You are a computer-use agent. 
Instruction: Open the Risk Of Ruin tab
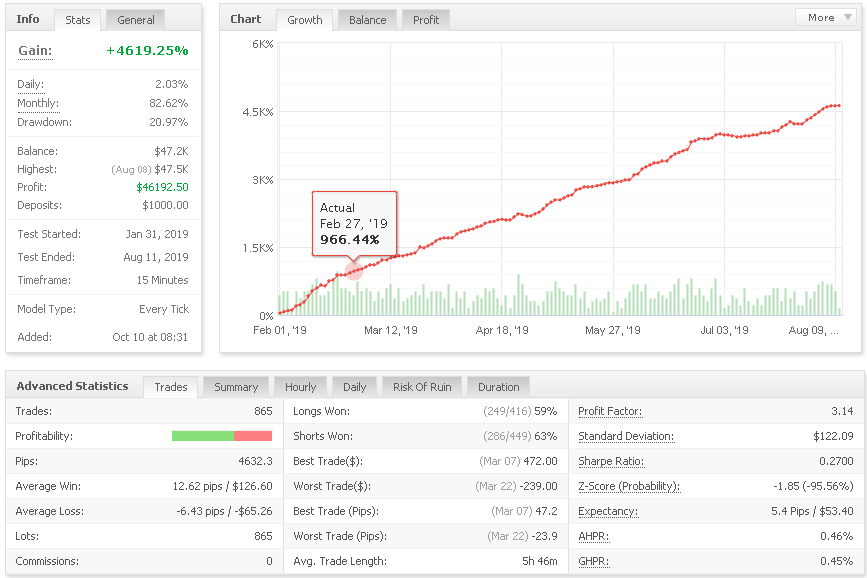click(422, 387)
